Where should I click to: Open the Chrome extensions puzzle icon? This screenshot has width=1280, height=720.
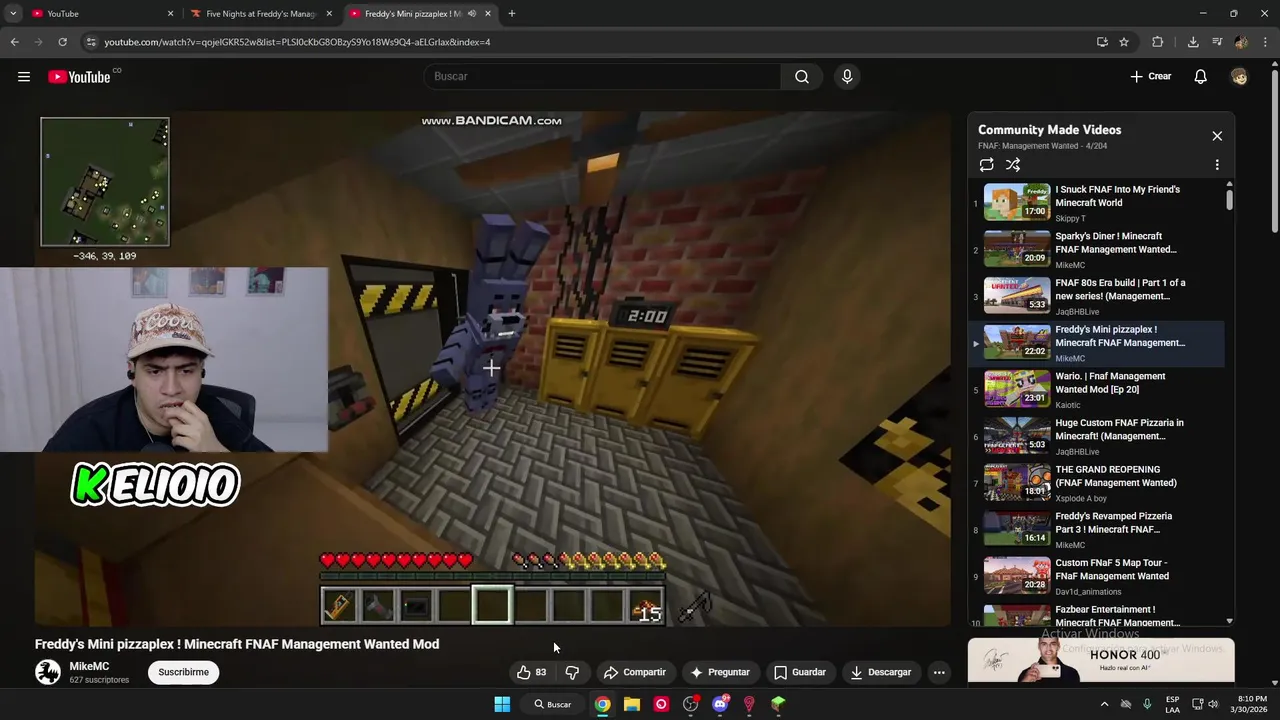(1158, 42)
